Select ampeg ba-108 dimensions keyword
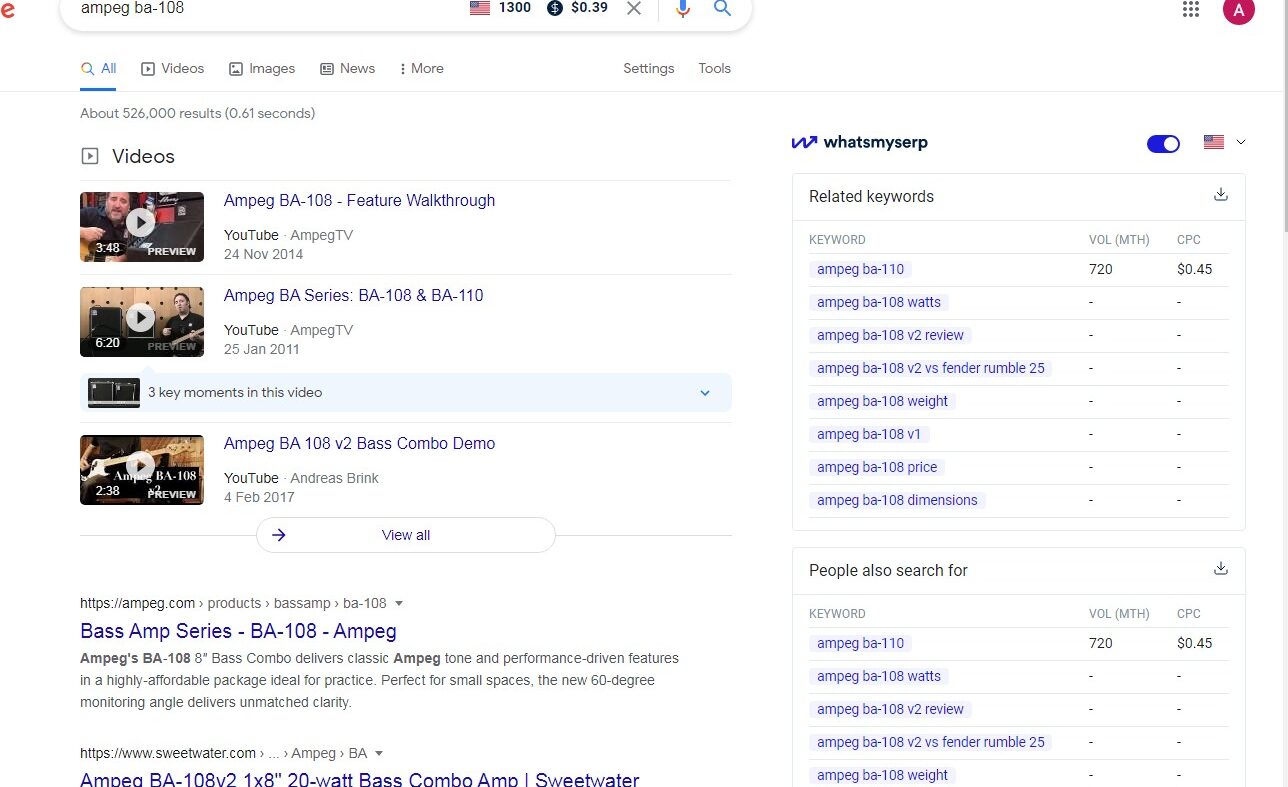Viewport: 1288px width, 787px height. click(x=897, y=500)
